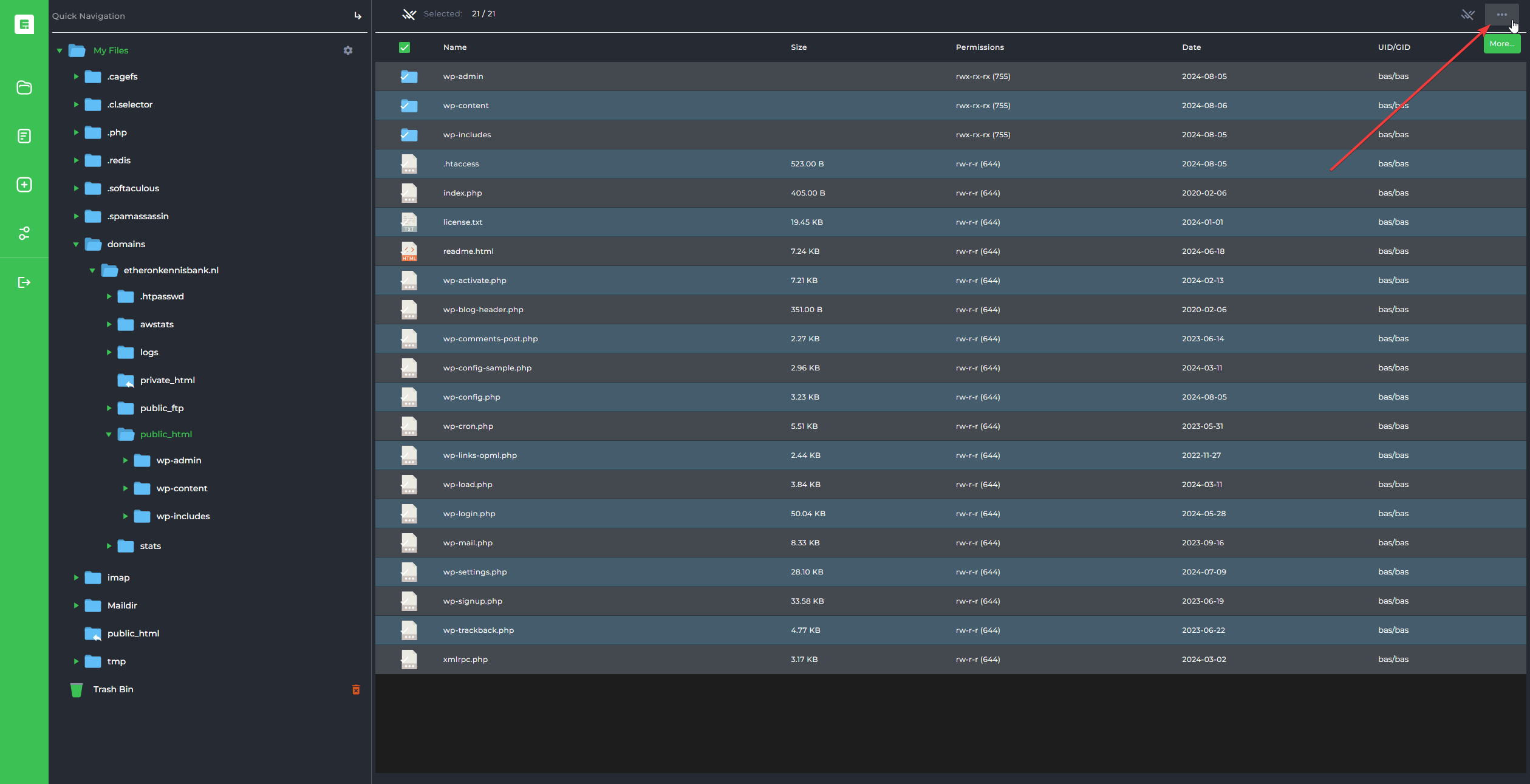Sort files by the Date column header
Image resolution: width=1530 pixels, height=784 pixels.
point(1191,47)
